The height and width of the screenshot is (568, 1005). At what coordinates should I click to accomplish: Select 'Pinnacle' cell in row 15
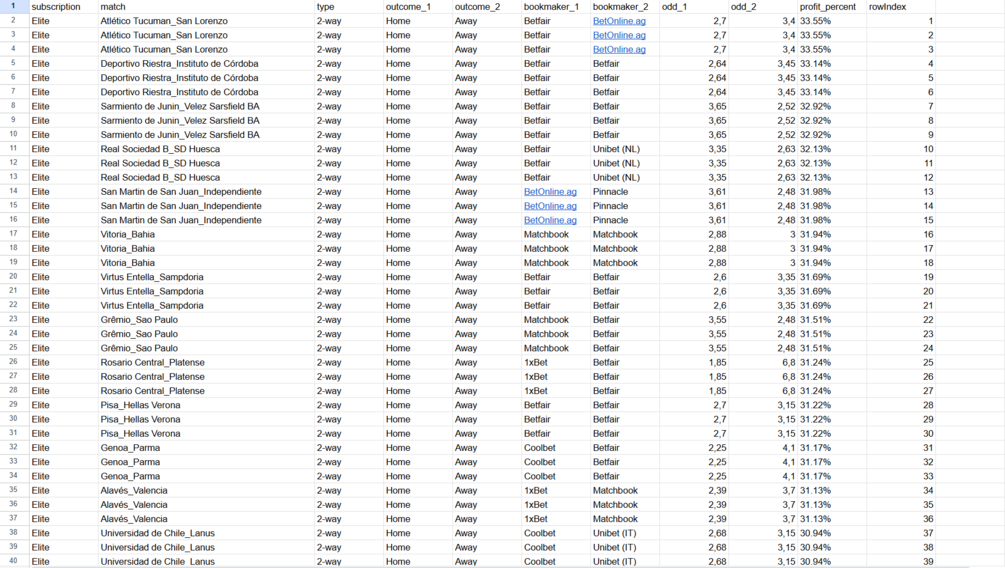click(x=625, y=206)
